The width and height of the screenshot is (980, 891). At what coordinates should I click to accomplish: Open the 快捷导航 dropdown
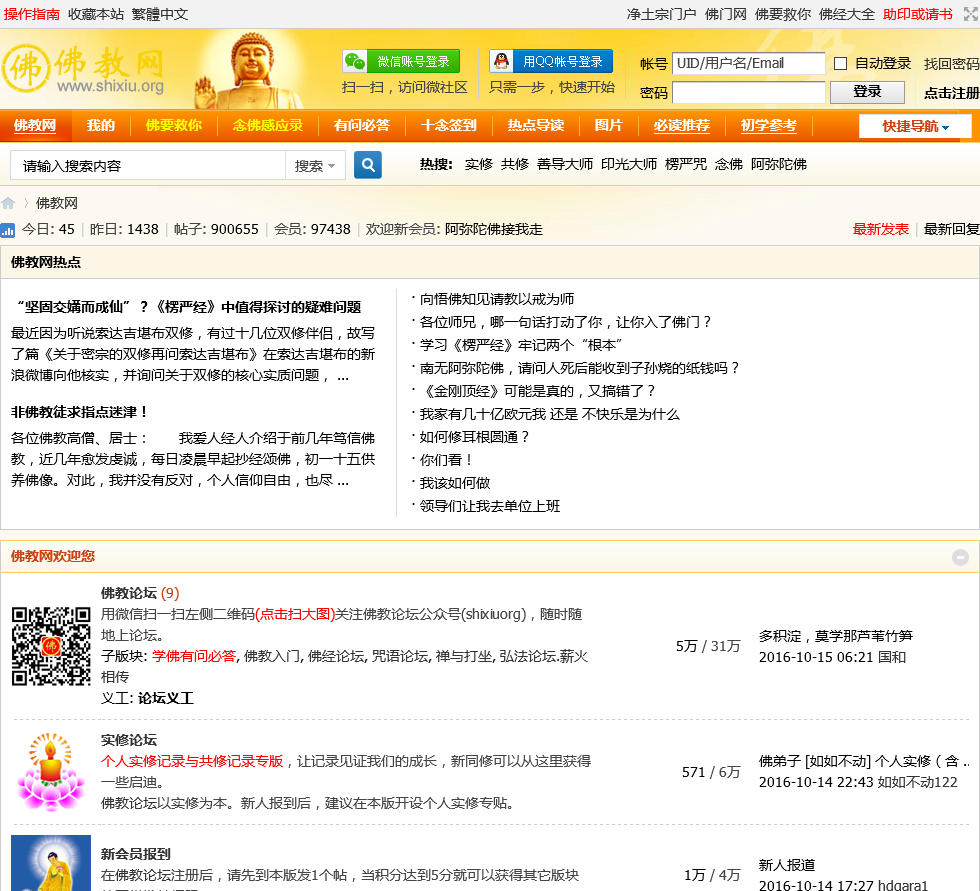915,126
